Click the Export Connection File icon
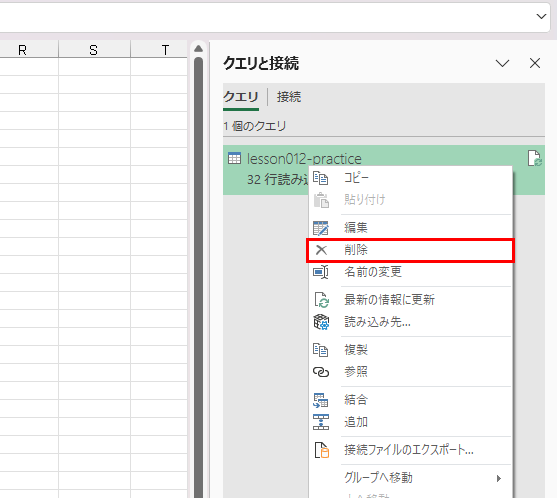Image resolution: width=557 pixels, height=498 pixels. point(322,450)
